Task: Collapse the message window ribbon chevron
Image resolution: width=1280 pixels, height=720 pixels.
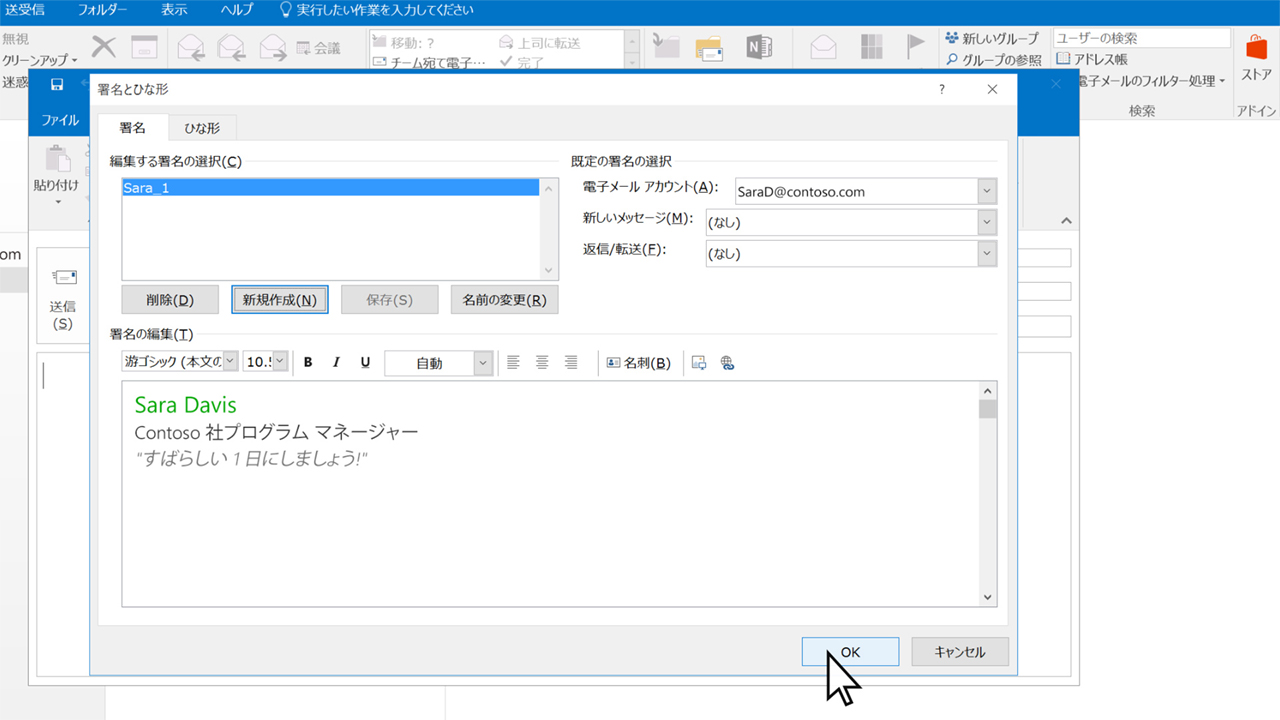Action: pos(1066,221)
